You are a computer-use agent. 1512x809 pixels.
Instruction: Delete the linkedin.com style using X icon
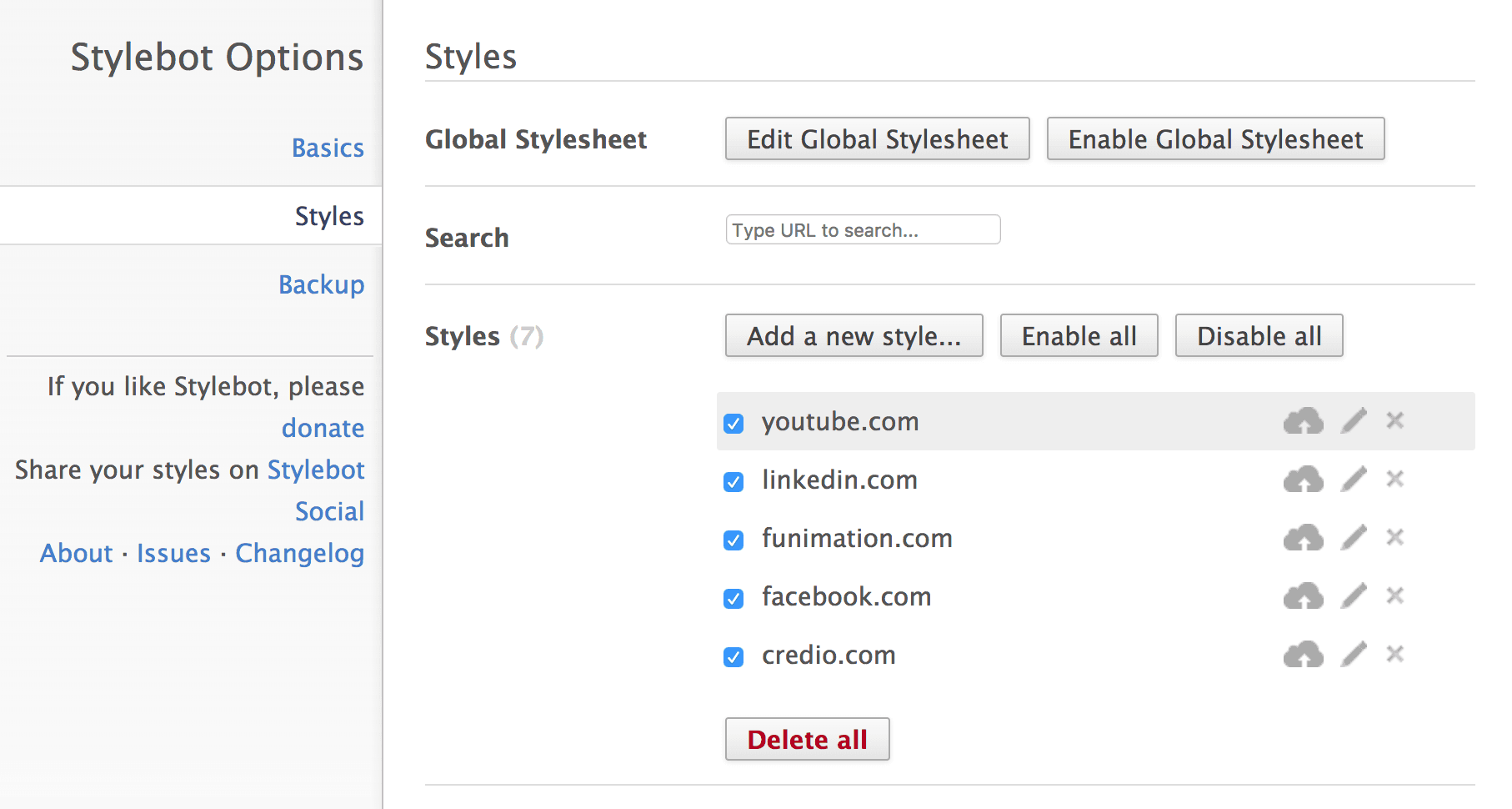[1394, 479]
